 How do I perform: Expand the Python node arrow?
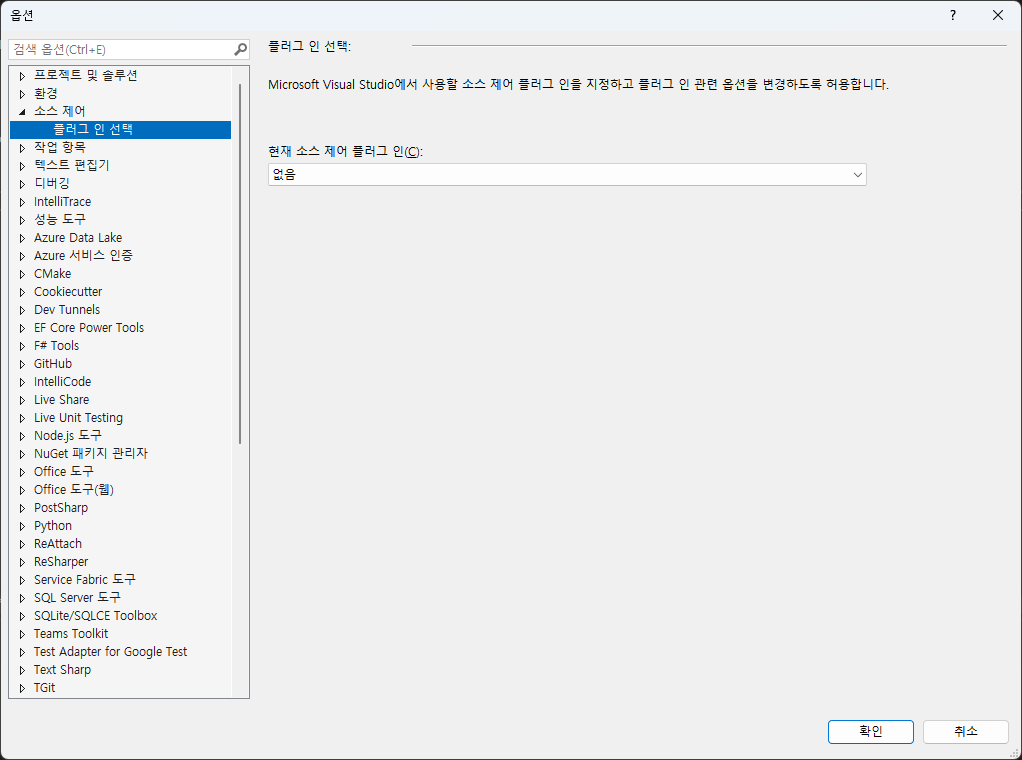point(22,527)
